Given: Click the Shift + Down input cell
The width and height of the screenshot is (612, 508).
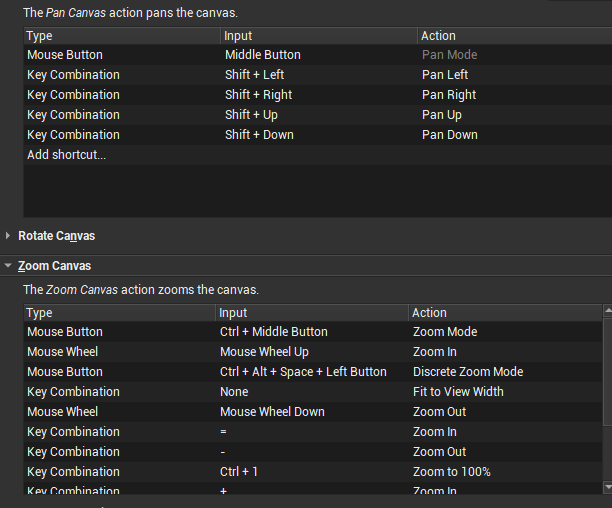Looking at the screenshot, I should (259, 135).
